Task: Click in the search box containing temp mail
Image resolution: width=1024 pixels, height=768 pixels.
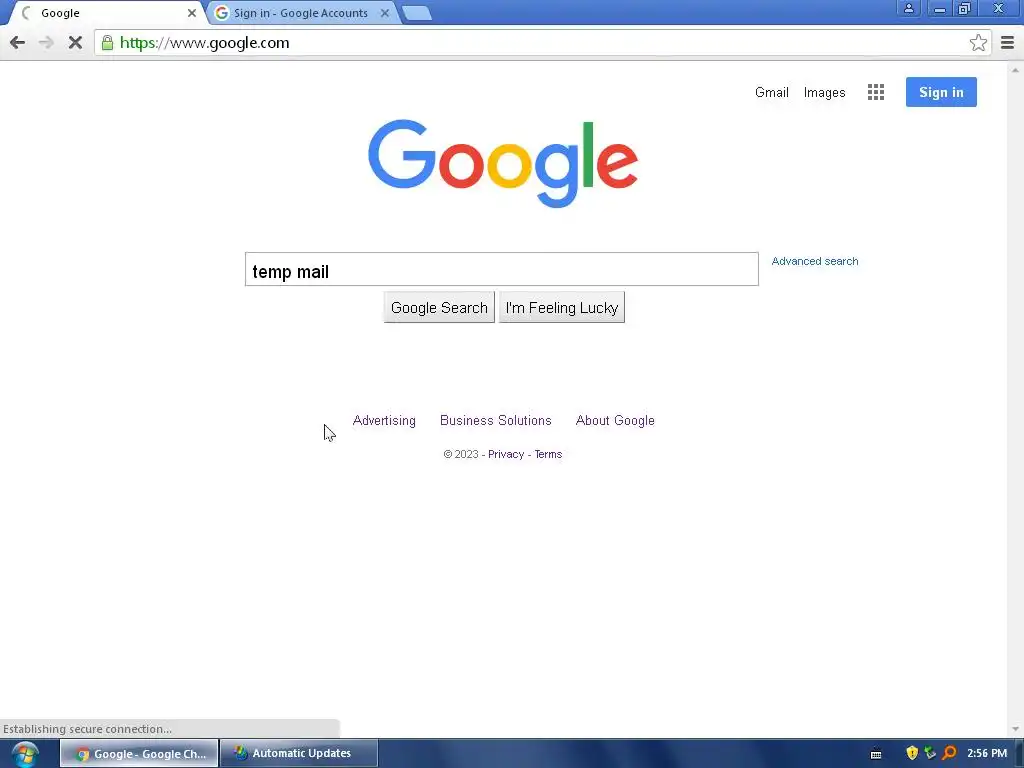Action: [x=502, y=269]
